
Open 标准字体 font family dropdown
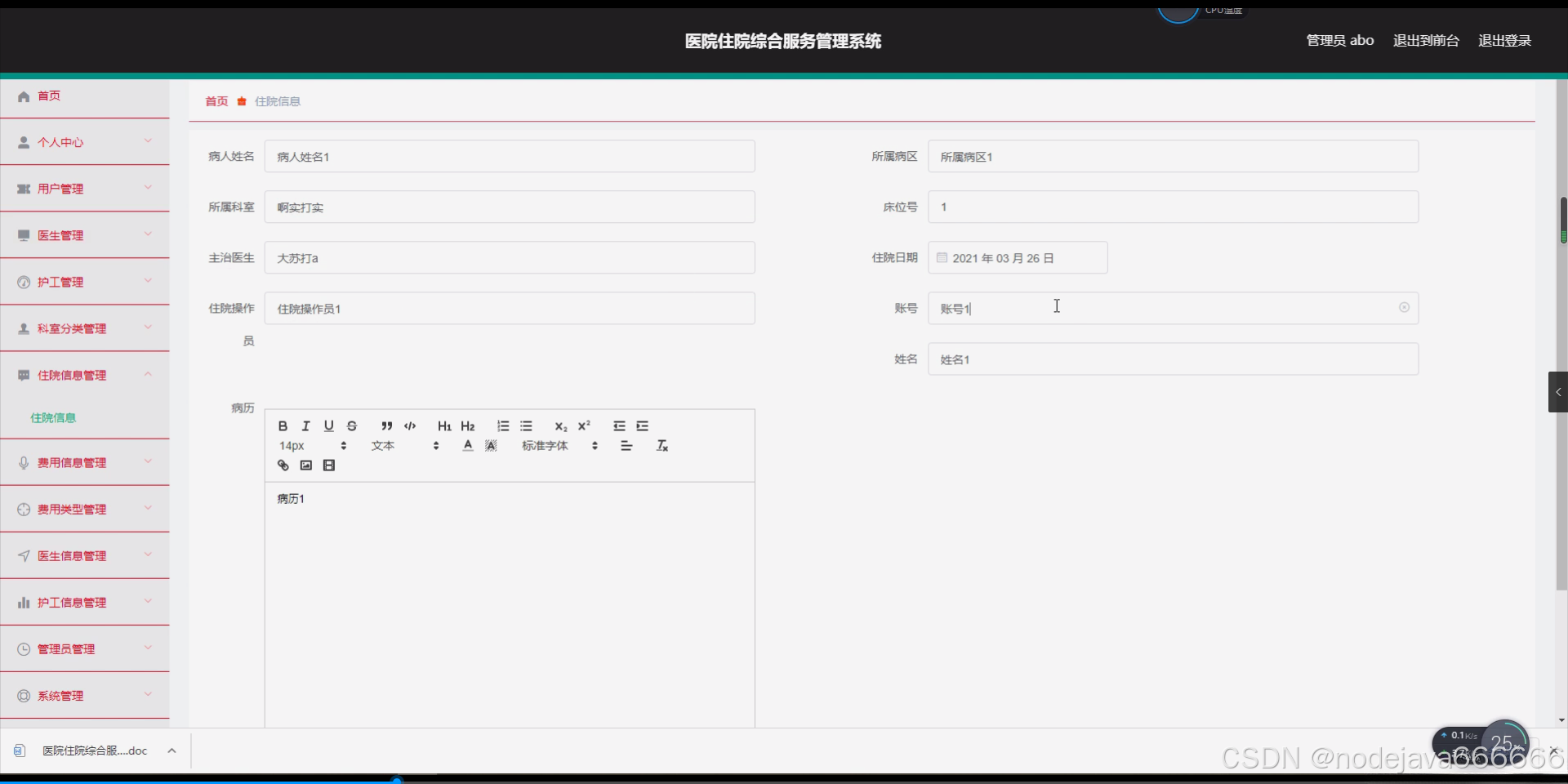(560, 446)
